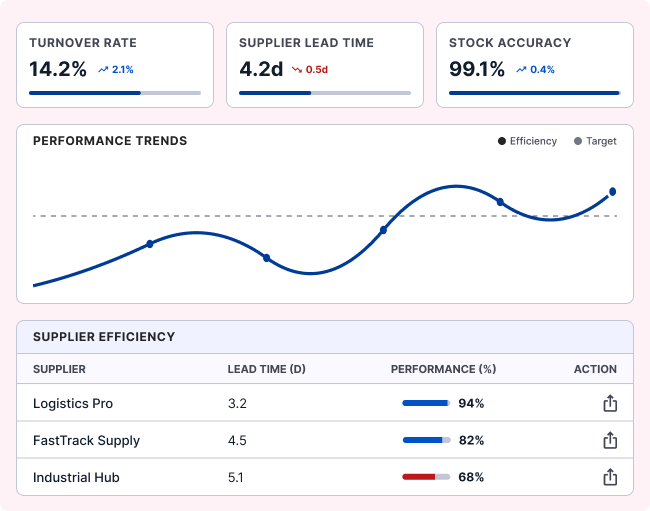
Task: Select the Industrial Hub supplier name
Action: 76,477
